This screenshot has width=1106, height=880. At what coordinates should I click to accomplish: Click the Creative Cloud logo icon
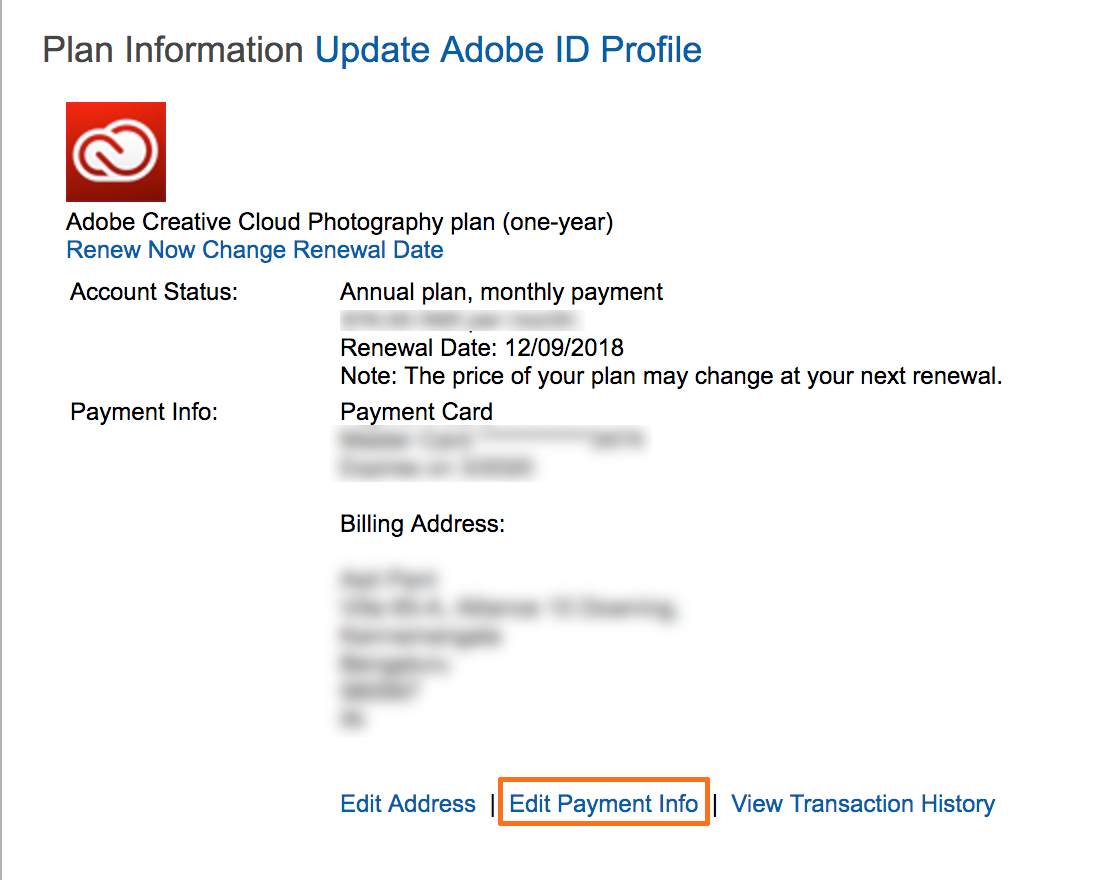[116, 152]
